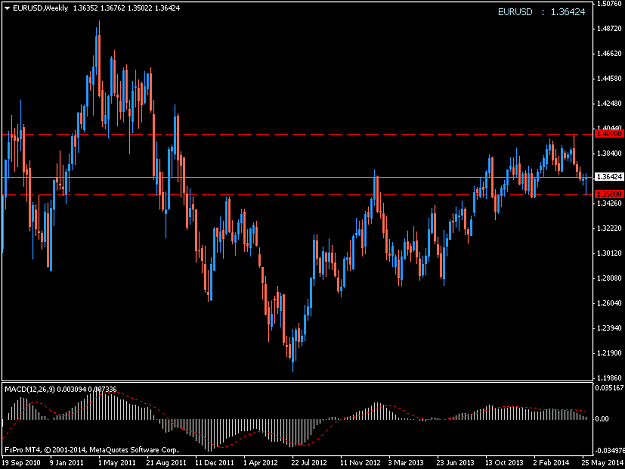Click the 1.38400 price axis value
625x469 pixels.
tap(609, 153)
